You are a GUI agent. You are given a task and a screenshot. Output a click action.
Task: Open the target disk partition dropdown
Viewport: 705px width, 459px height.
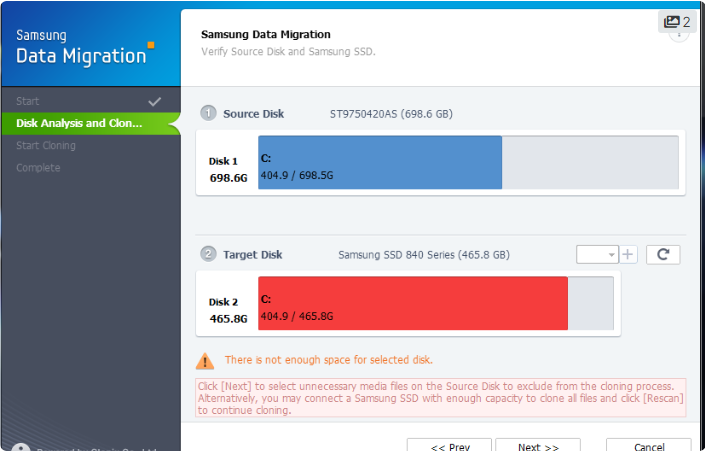597,254
